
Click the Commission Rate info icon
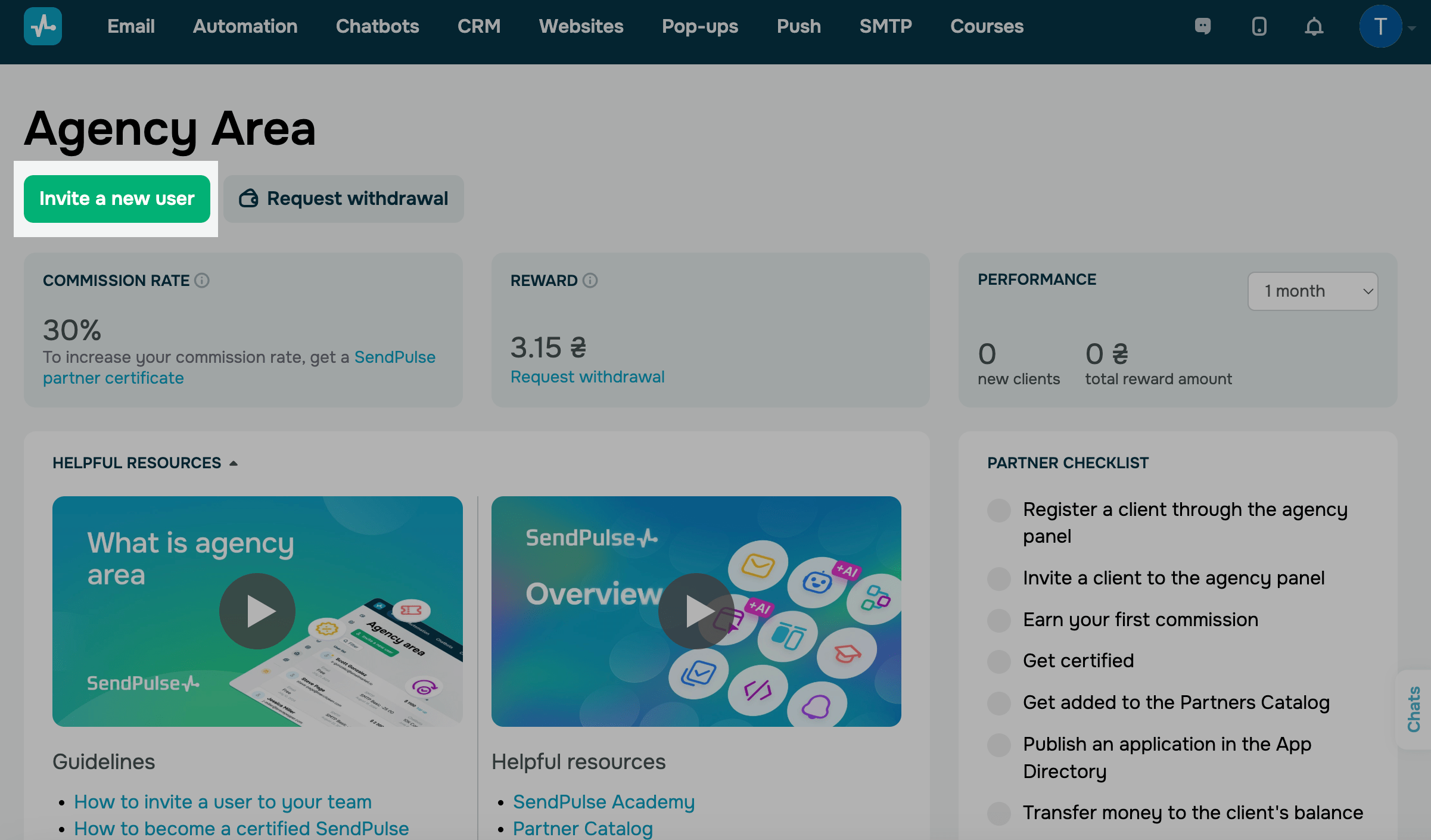click(x=202, y=281)
